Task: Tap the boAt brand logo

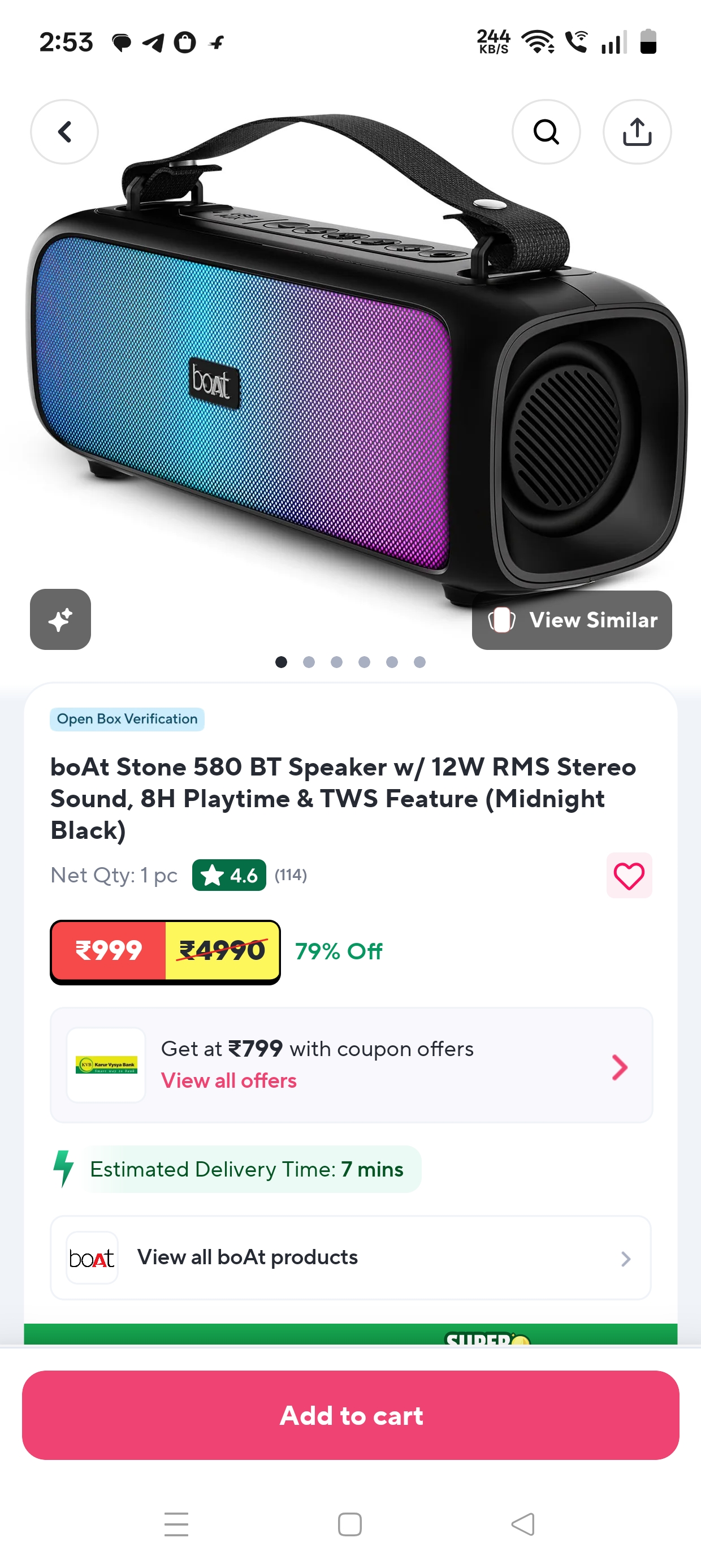Action: pos(92,1257)
